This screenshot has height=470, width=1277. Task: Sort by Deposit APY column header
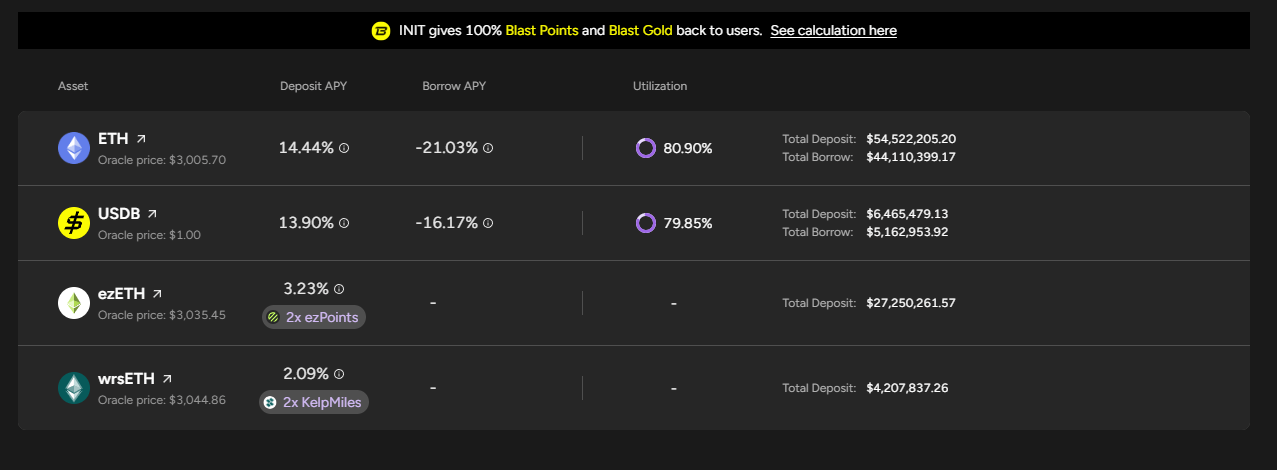313,86
